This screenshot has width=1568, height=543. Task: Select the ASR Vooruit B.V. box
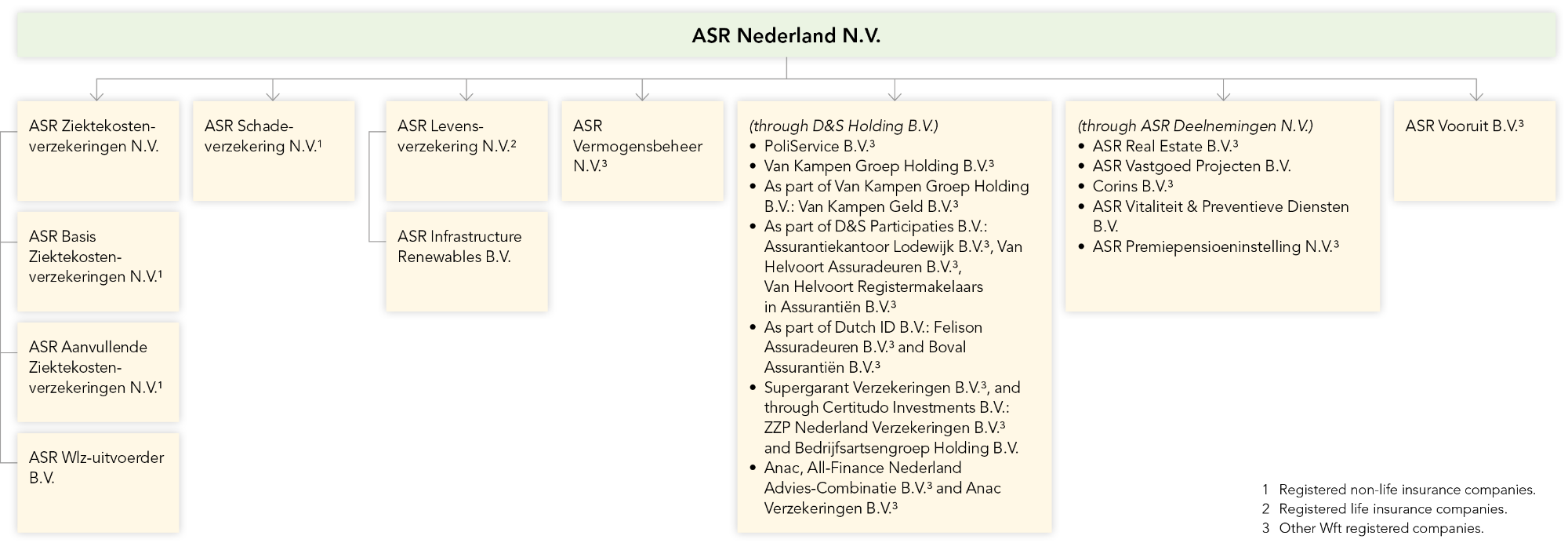click(x=1475, y=151)
